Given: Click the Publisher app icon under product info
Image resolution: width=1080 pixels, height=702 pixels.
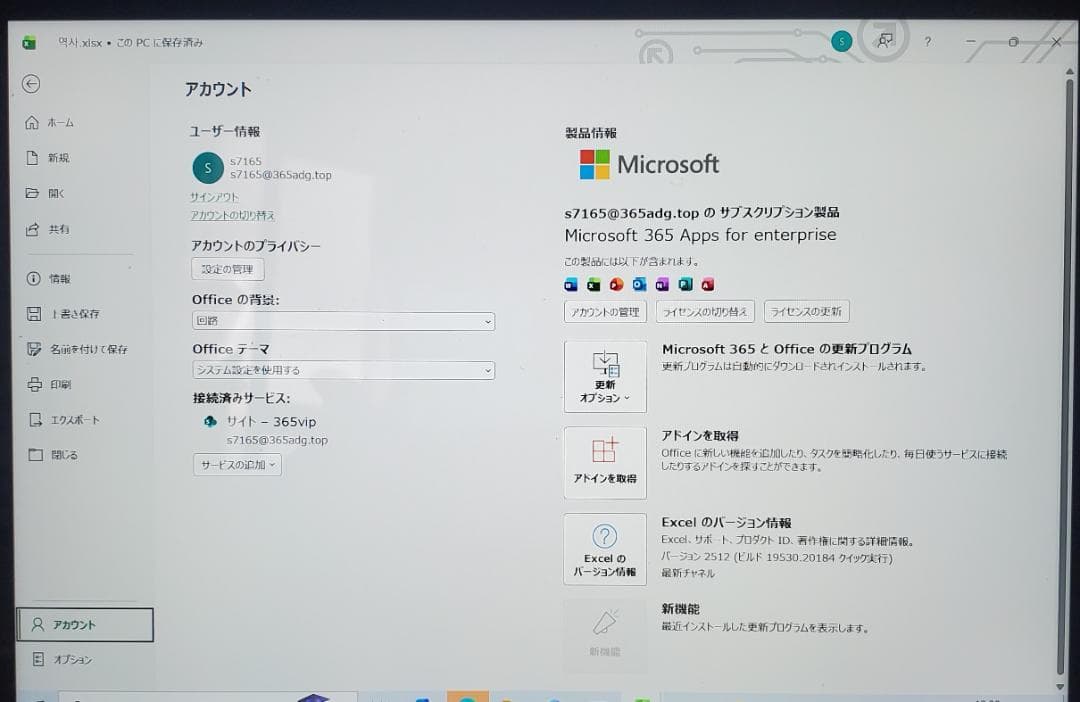Looking at the screenshot, I should point(685,285).
